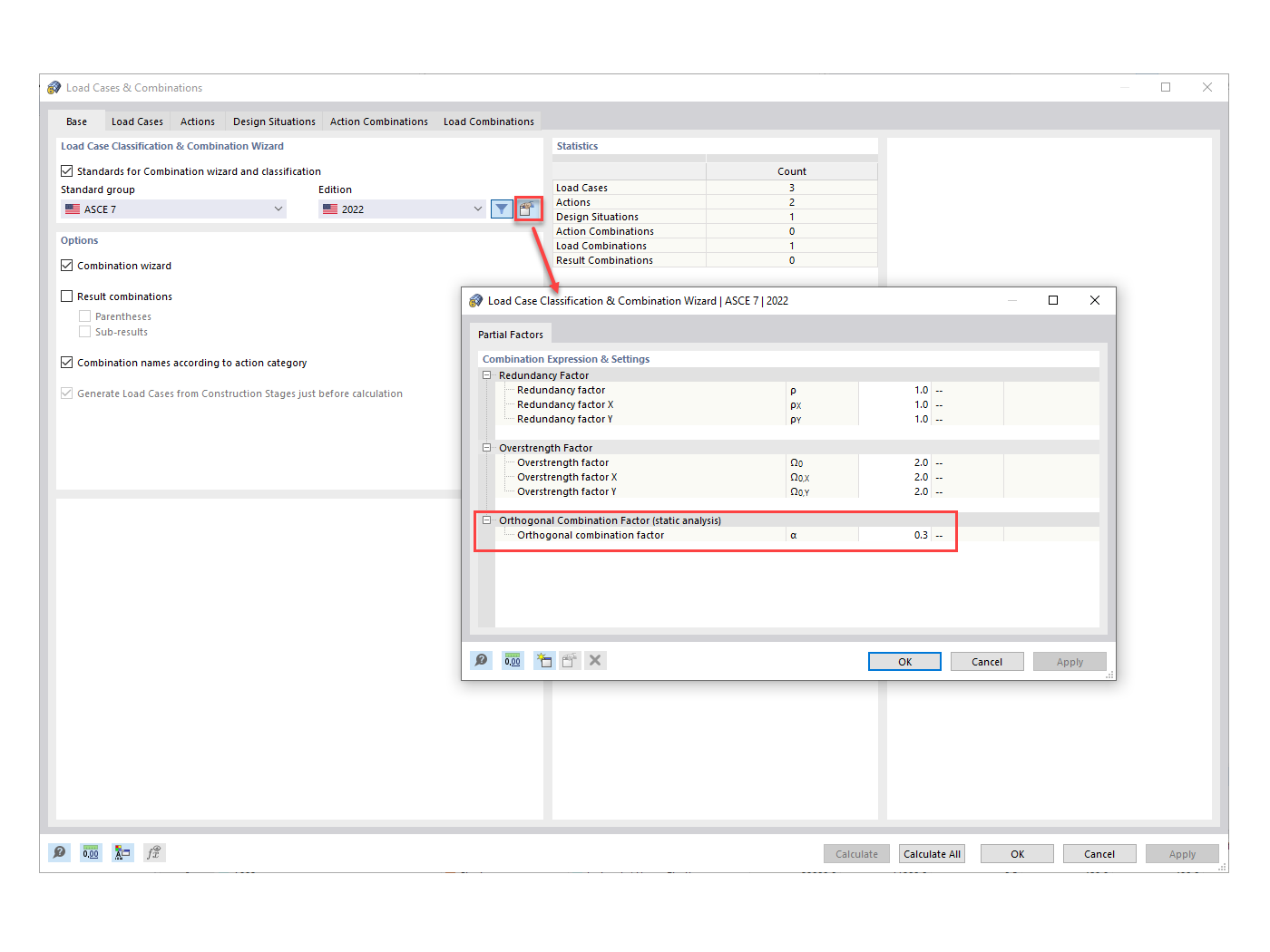1270x952 pixels.
Task: Click Cancel in the Wizard dialog
Action: (x=987, y=662)
